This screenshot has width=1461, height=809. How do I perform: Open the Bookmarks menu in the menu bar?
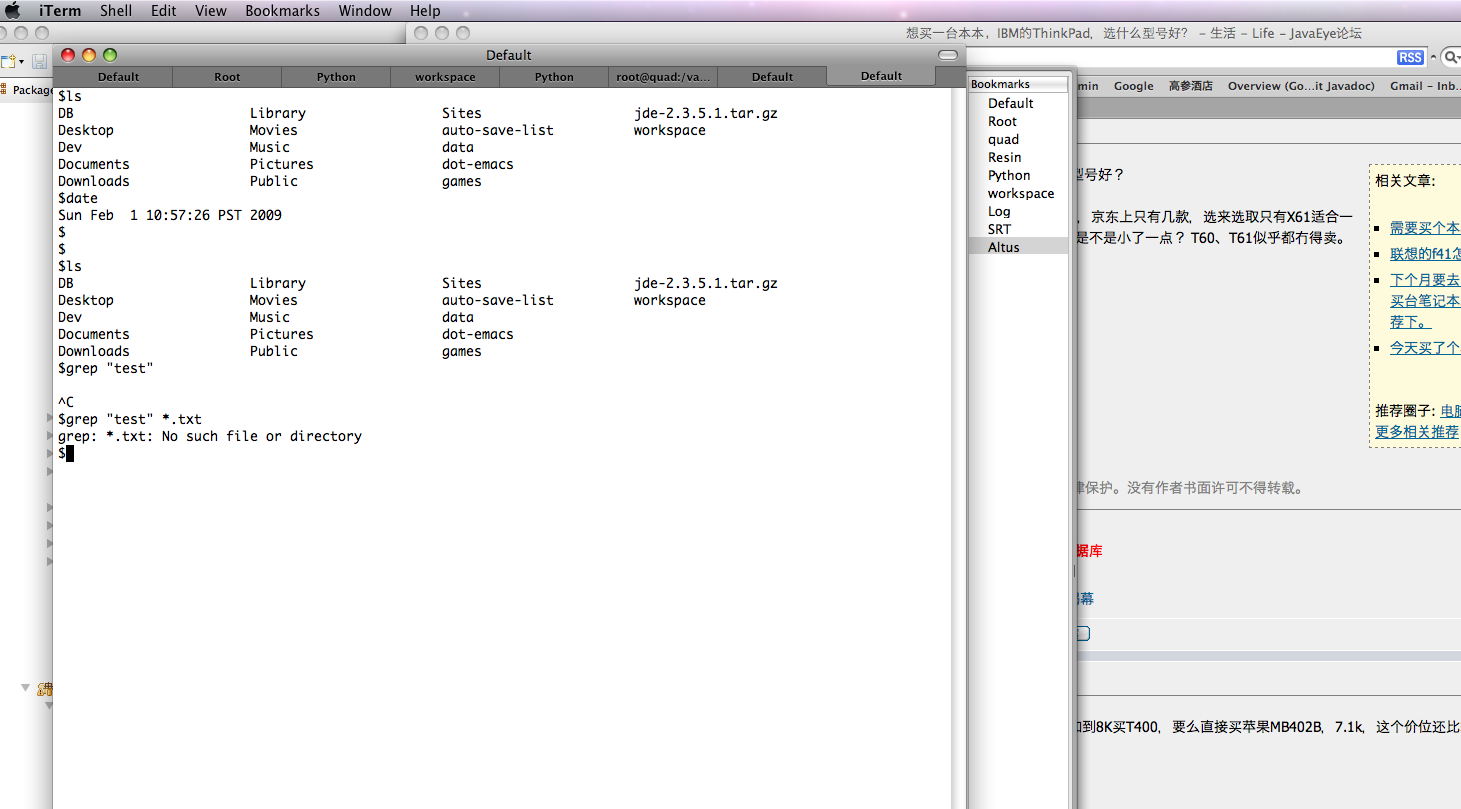tap(282, 11)
